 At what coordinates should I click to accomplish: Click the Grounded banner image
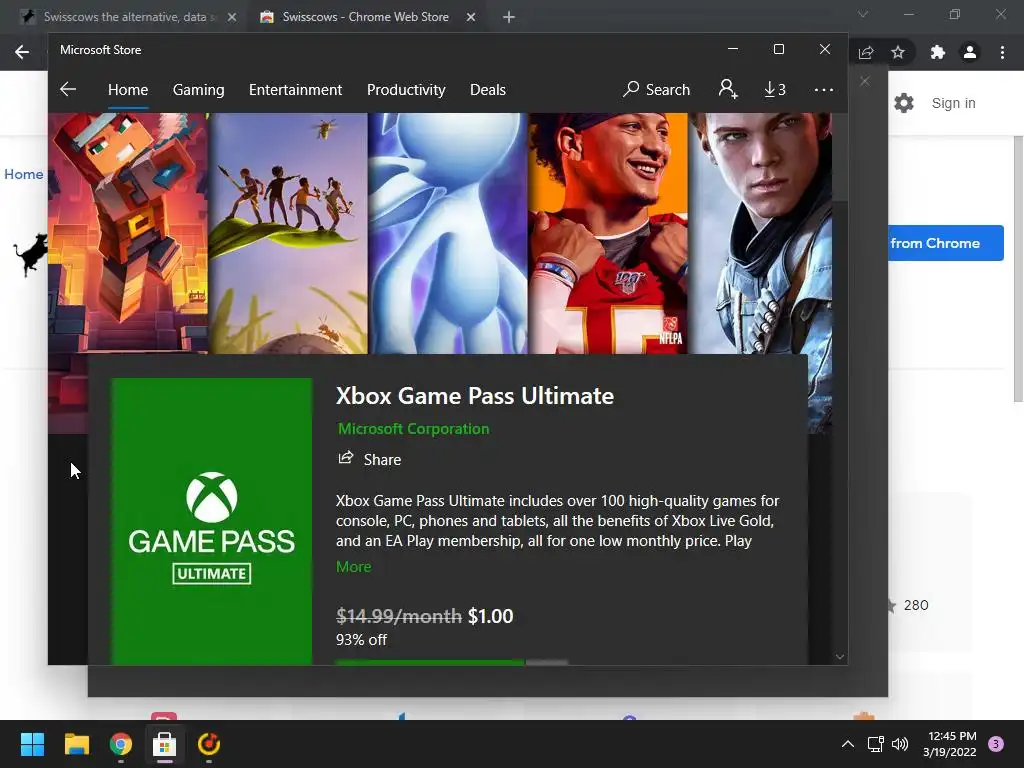tap(288, 233)
